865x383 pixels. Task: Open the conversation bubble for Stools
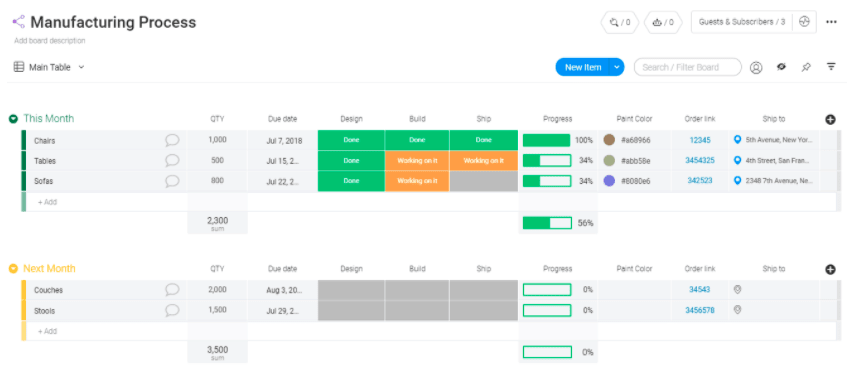click(x=172, y=310)
